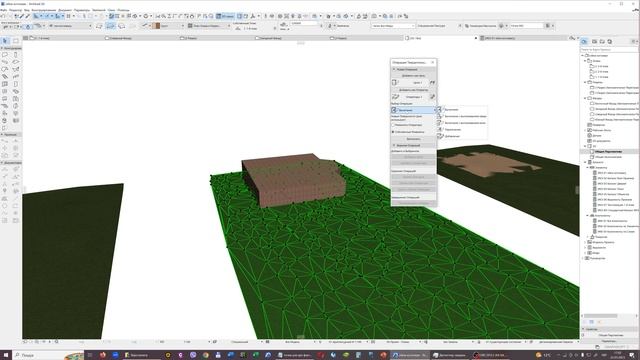Select the Wall tool in the toolbox
640x360 pixels.
[x=5, y=54]
